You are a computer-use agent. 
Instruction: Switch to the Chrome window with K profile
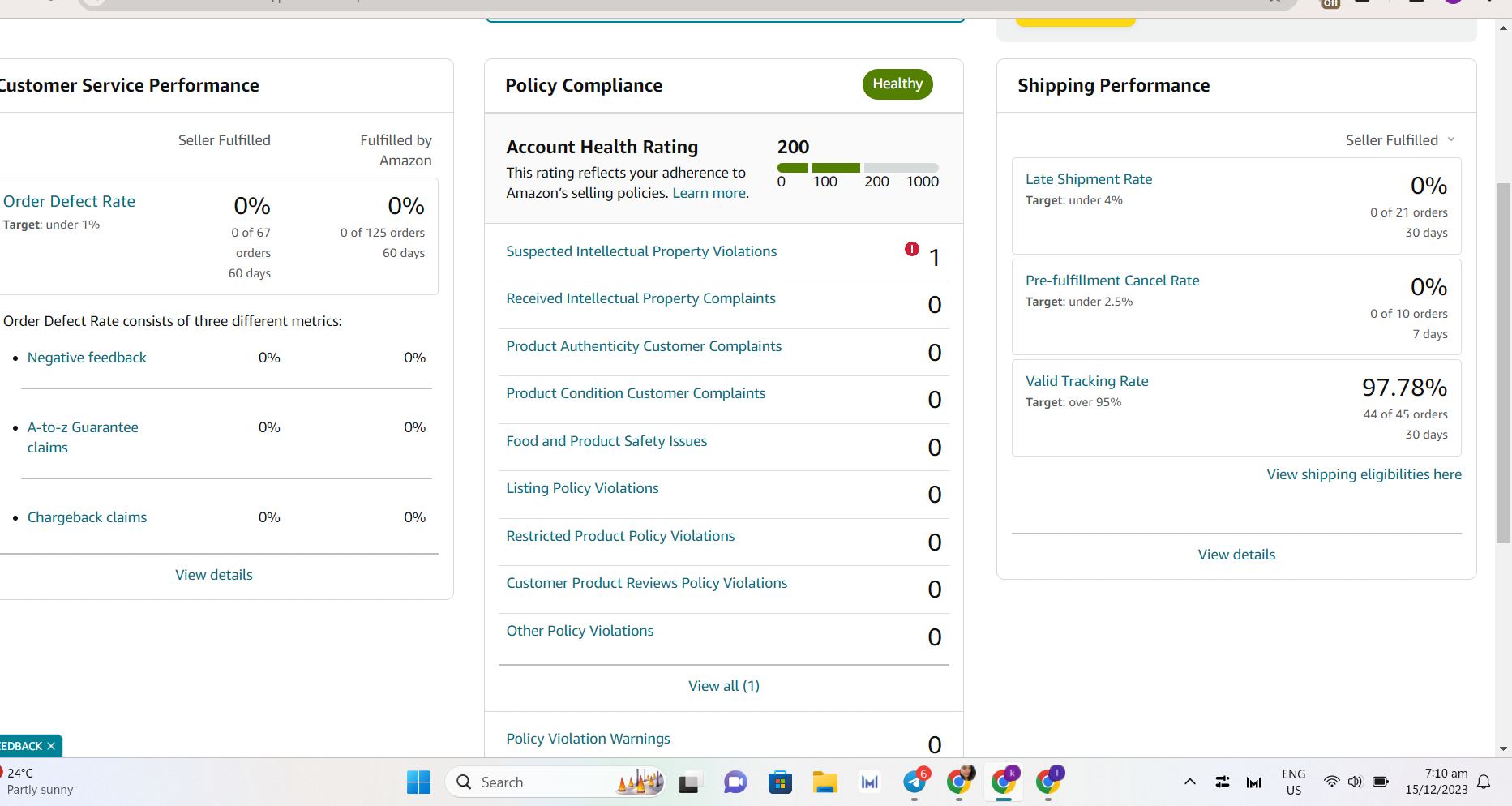1004,782
